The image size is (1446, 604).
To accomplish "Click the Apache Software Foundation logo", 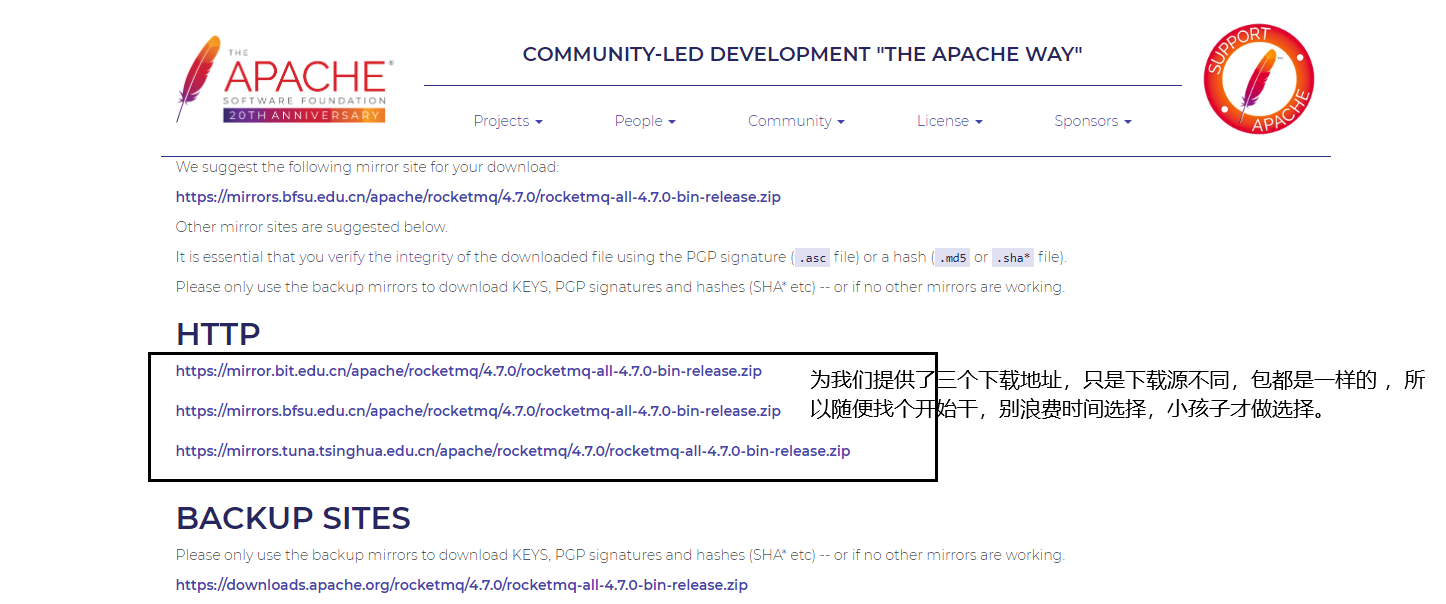I will (x=283, y=75).
